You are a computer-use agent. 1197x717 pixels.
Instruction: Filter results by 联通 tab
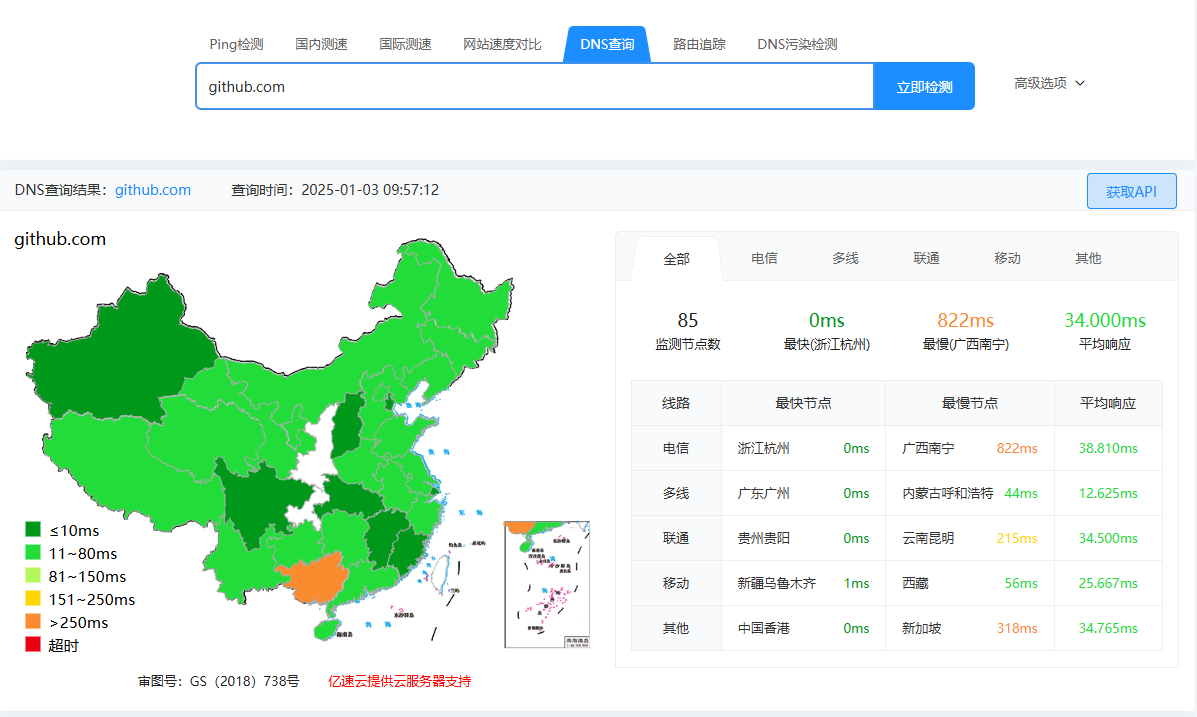coord(926,258)
